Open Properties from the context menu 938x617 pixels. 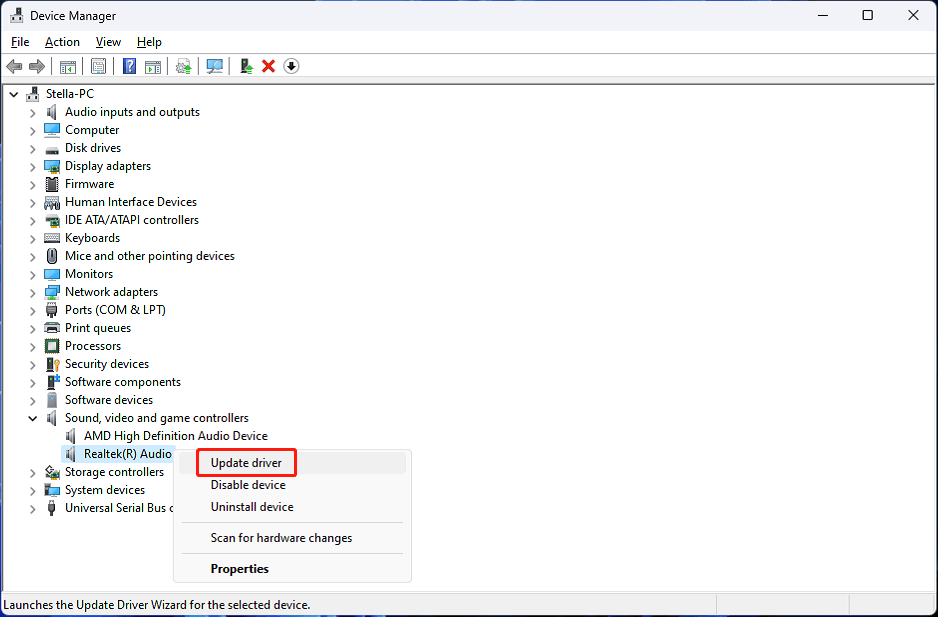point(239,568)
